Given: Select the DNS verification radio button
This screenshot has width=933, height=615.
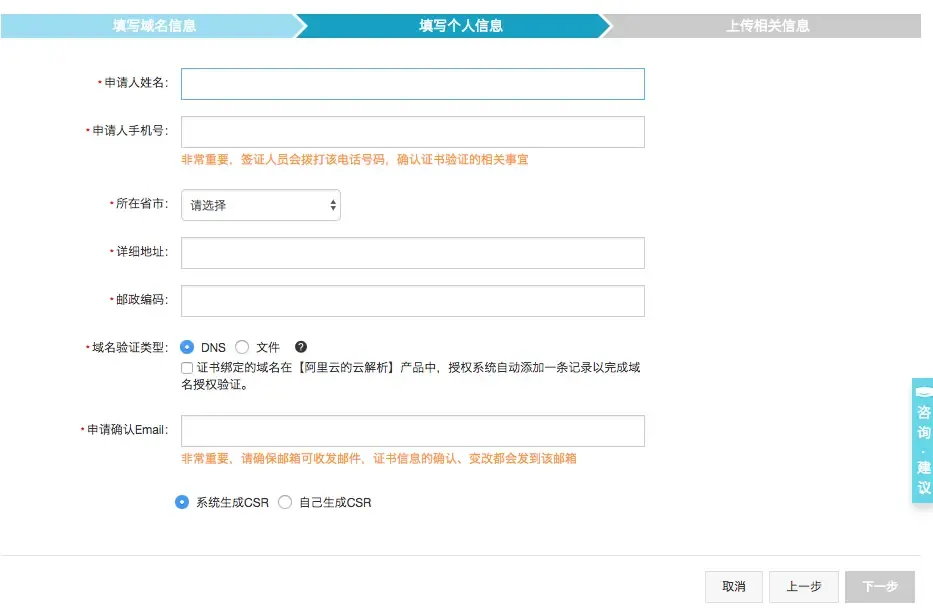Looking at the screenshot, I should click(187, 347).
